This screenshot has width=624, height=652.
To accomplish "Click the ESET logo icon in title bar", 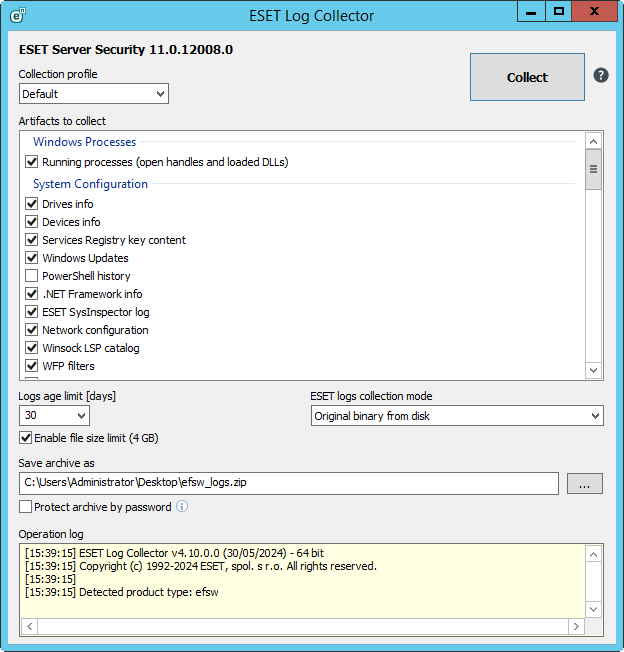I will (x=17, y=15).
